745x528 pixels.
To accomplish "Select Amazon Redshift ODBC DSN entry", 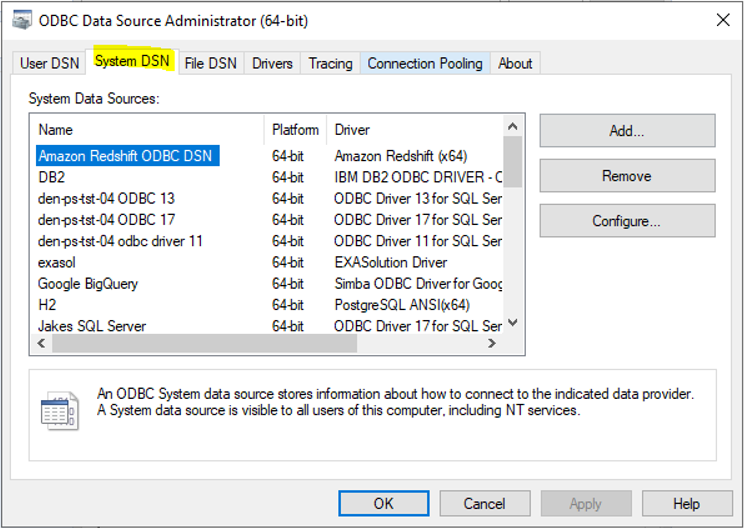I will pos(127,156).
